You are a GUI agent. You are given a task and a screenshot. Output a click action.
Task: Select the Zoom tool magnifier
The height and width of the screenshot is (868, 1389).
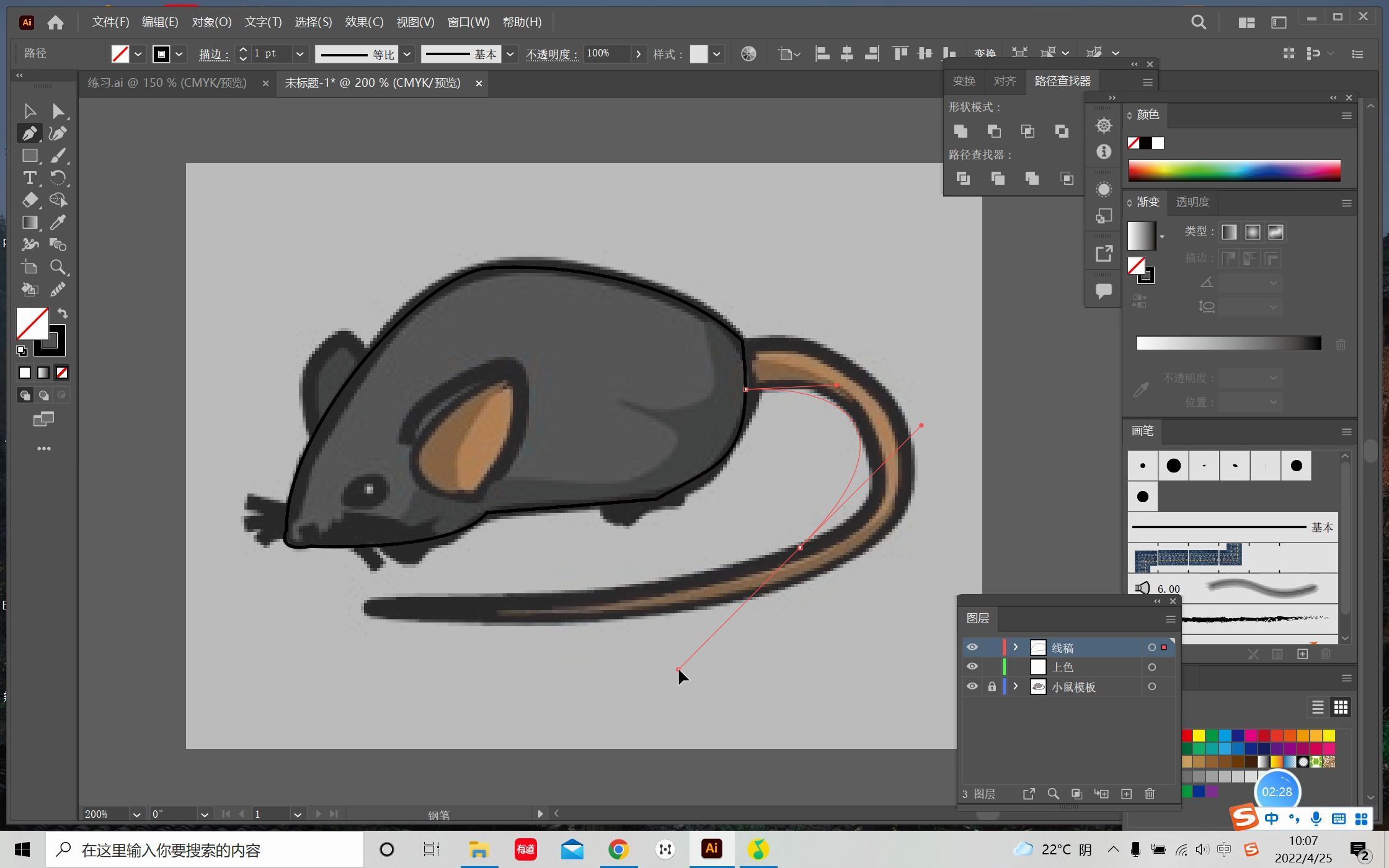[58, 267]
